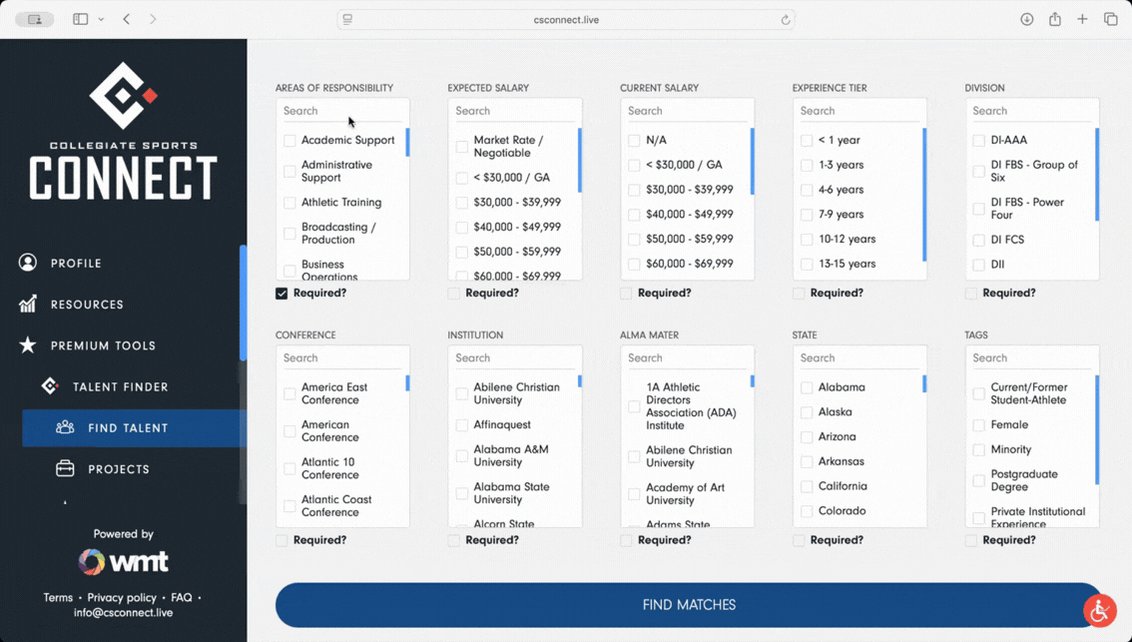Check California in State list
The height and width of the screenshot is (642, 1132).
pyautogui.click(x=806, y=487)
